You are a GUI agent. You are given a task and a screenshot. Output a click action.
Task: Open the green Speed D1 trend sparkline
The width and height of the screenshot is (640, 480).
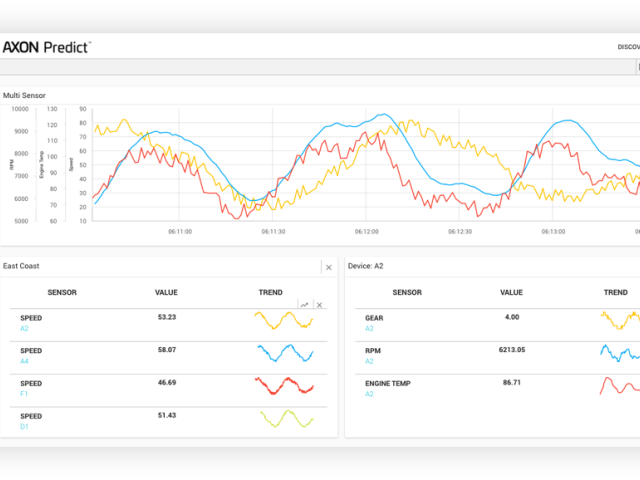285,420
